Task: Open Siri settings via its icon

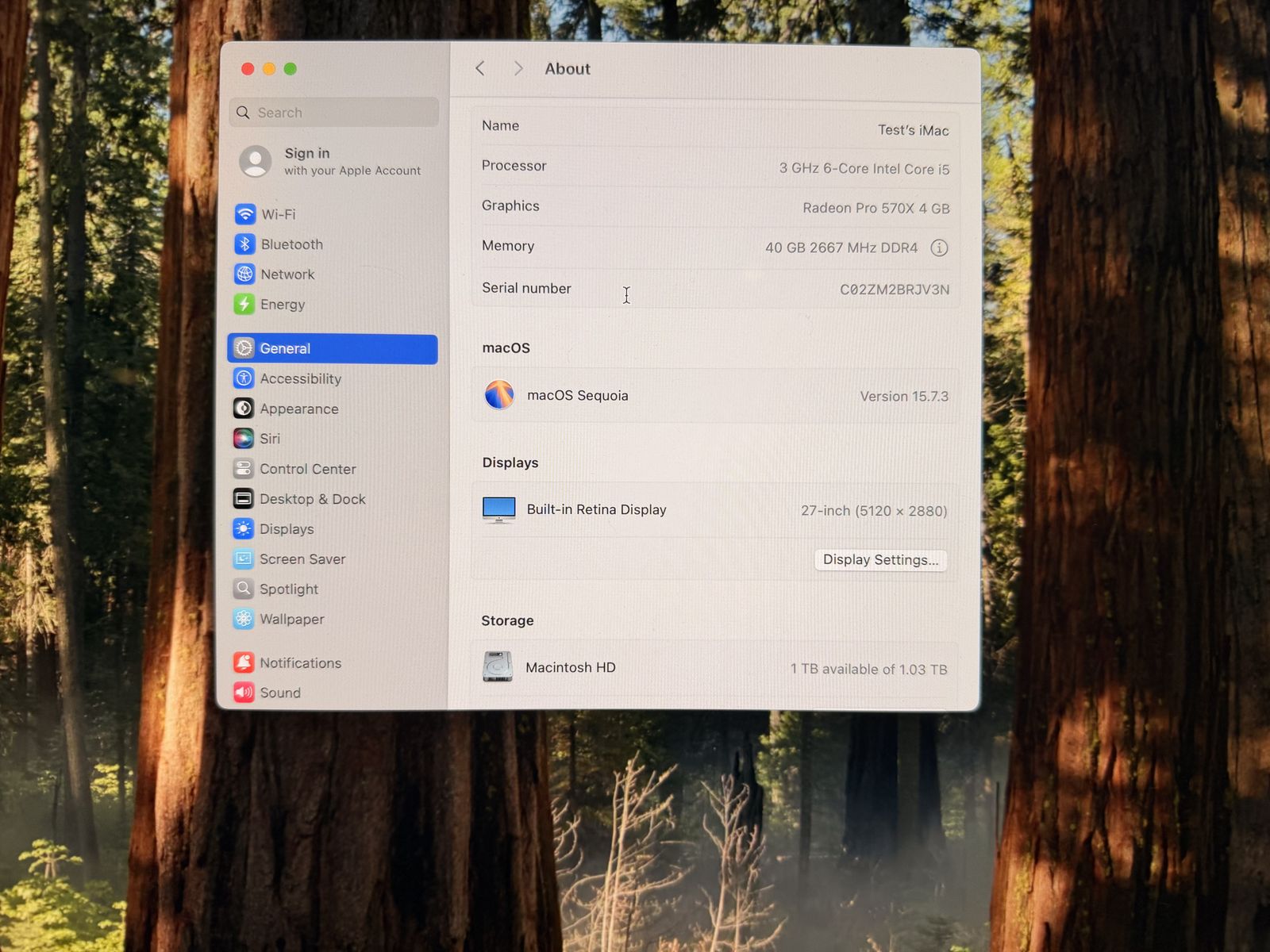Action: point(244,439)
